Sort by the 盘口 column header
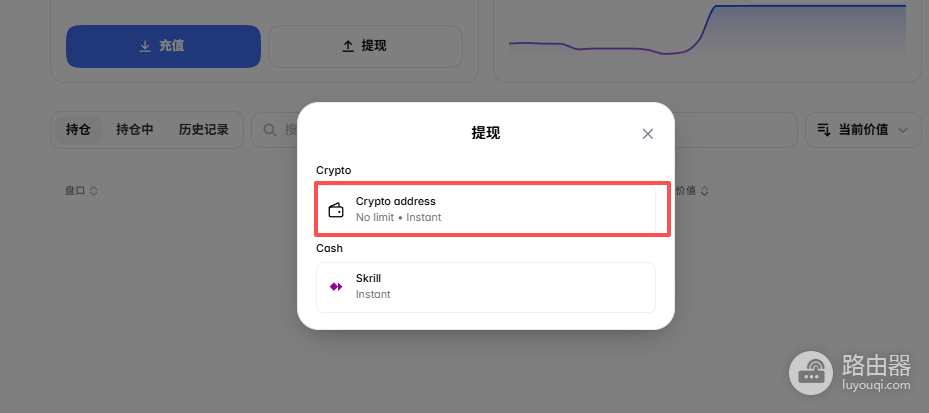The height and width of the screenshot is (413, 929). point(81,191)
